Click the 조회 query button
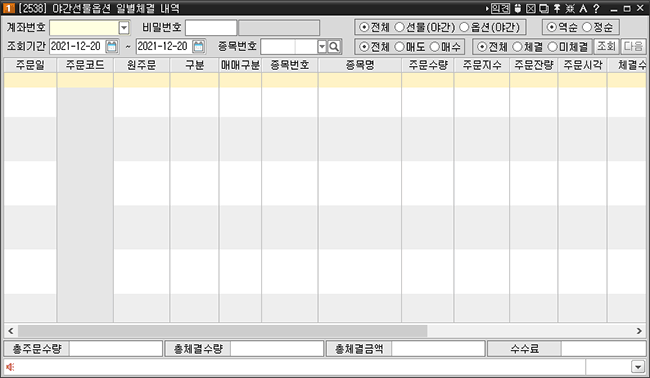 pyautogui.click(x=606, y=46)
